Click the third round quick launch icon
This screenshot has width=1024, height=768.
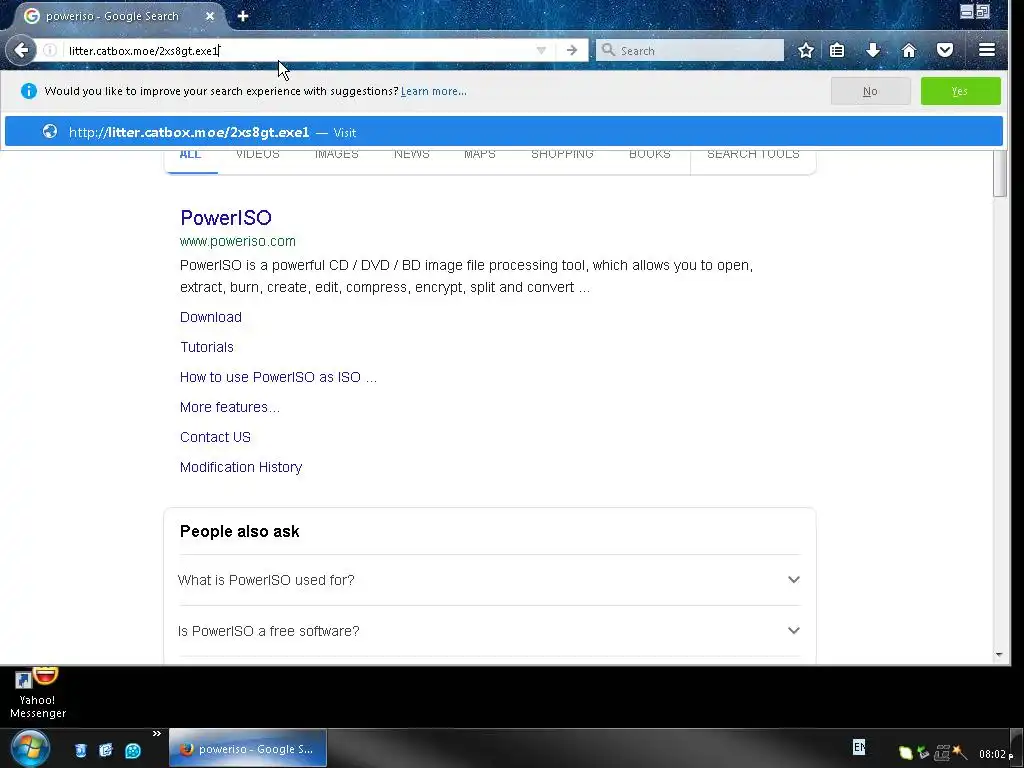coord(133,750)
